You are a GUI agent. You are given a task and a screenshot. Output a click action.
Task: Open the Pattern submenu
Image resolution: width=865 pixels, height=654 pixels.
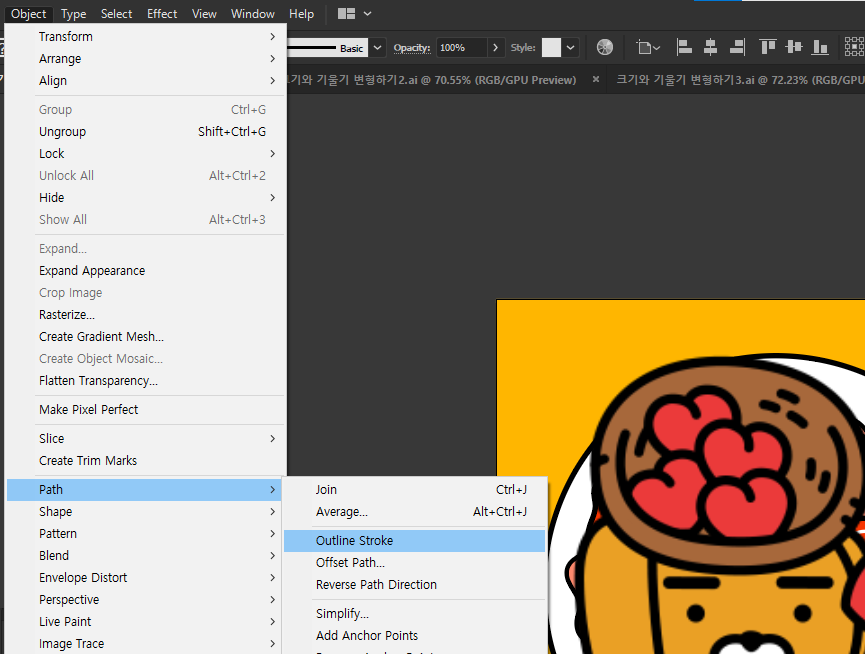(144, 534)
